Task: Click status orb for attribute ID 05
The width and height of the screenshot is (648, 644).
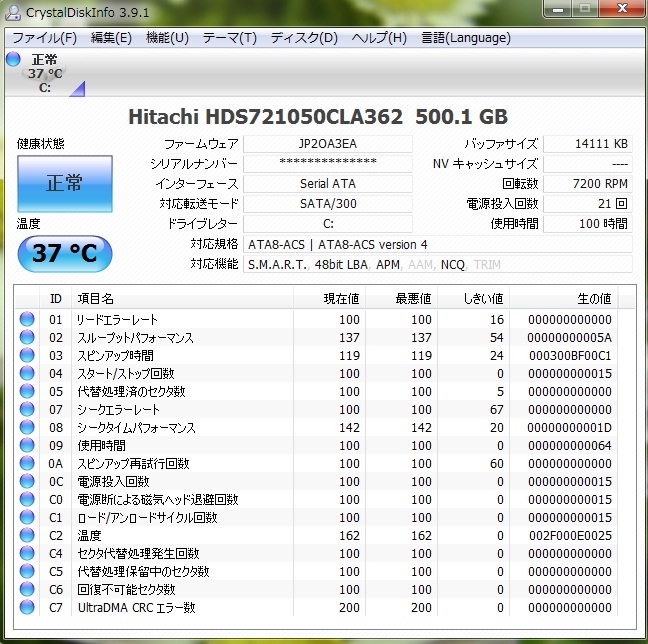Action: coord(26,392)
